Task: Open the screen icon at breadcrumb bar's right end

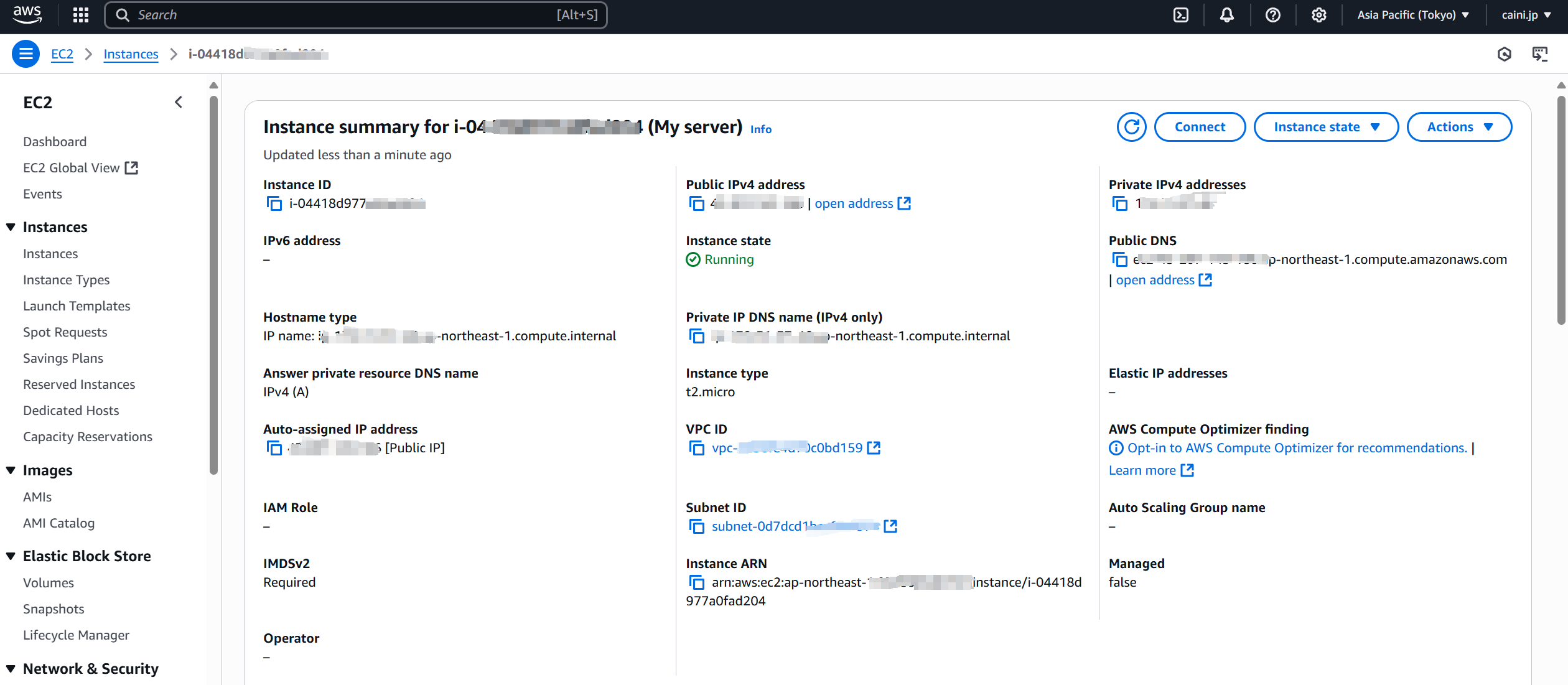Action: [1540, 54]
